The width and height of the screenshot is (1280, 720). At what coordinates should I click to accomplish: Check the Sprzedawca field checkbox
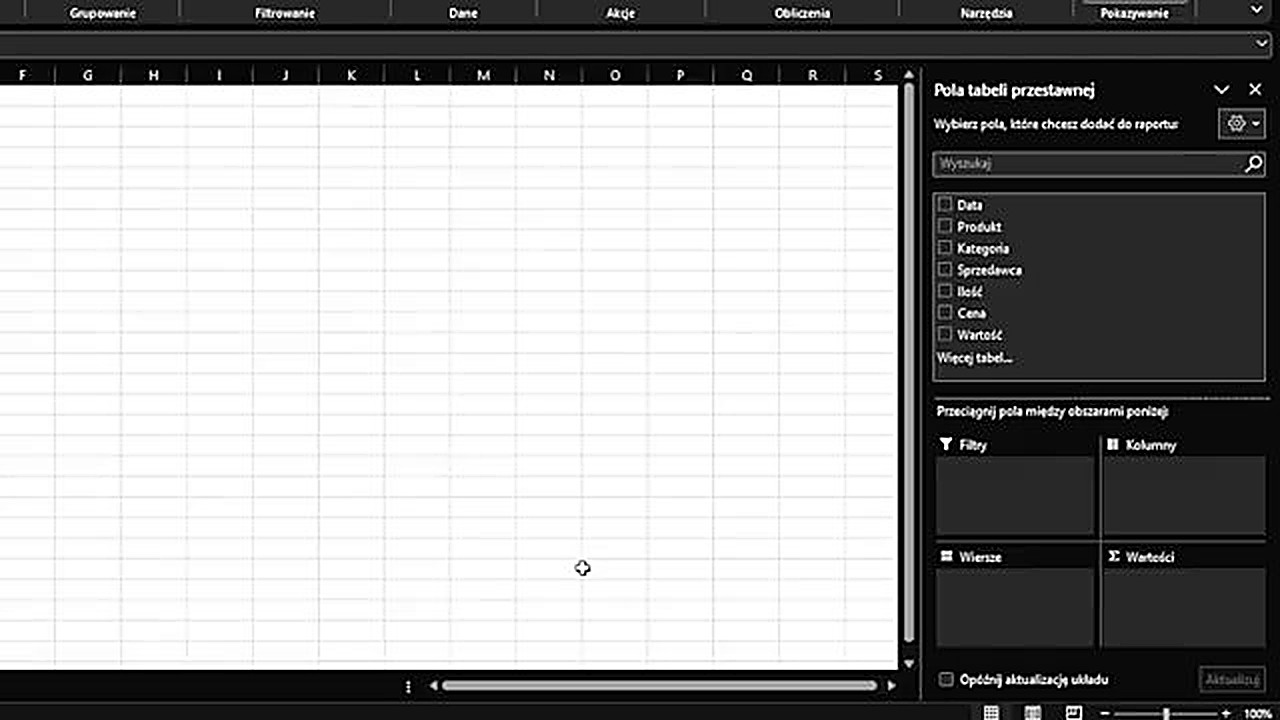point(945,269)
